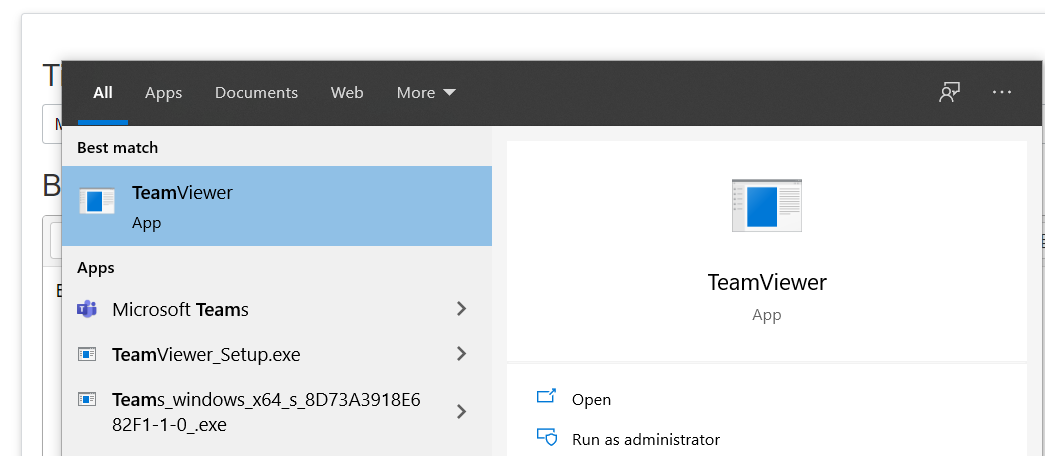Open the three-dot options menu
Viewport: 1045px width, 456px height.
[x=1002, y=92]
